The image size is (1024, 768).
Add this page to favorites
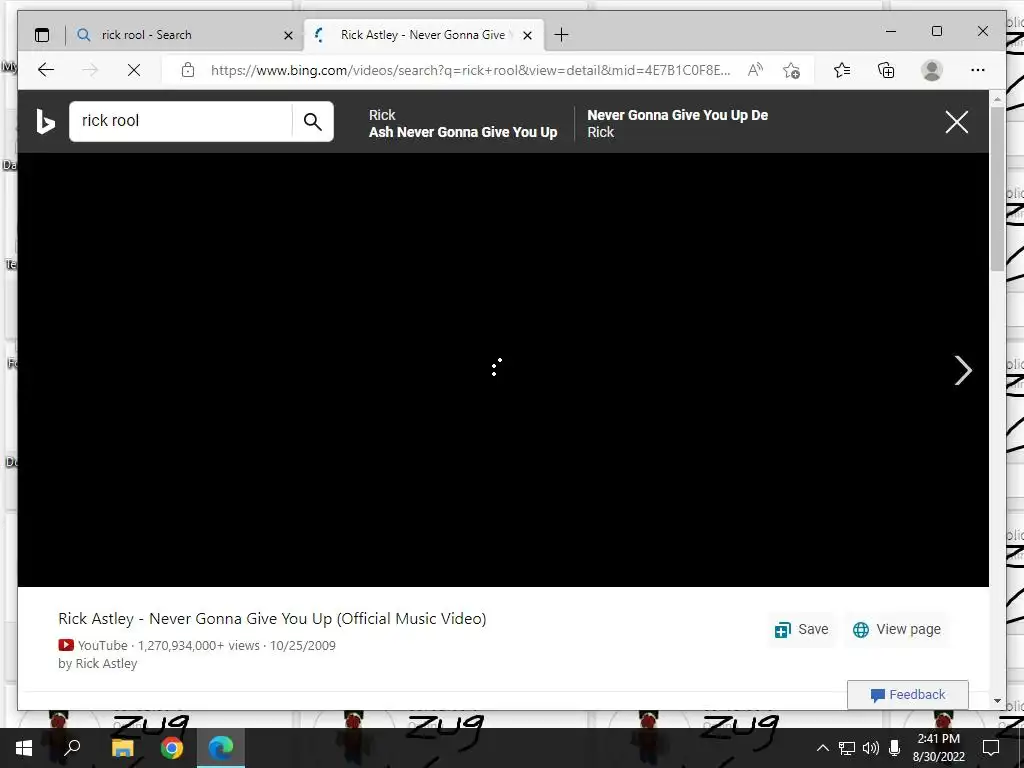(x=792, y=70)
